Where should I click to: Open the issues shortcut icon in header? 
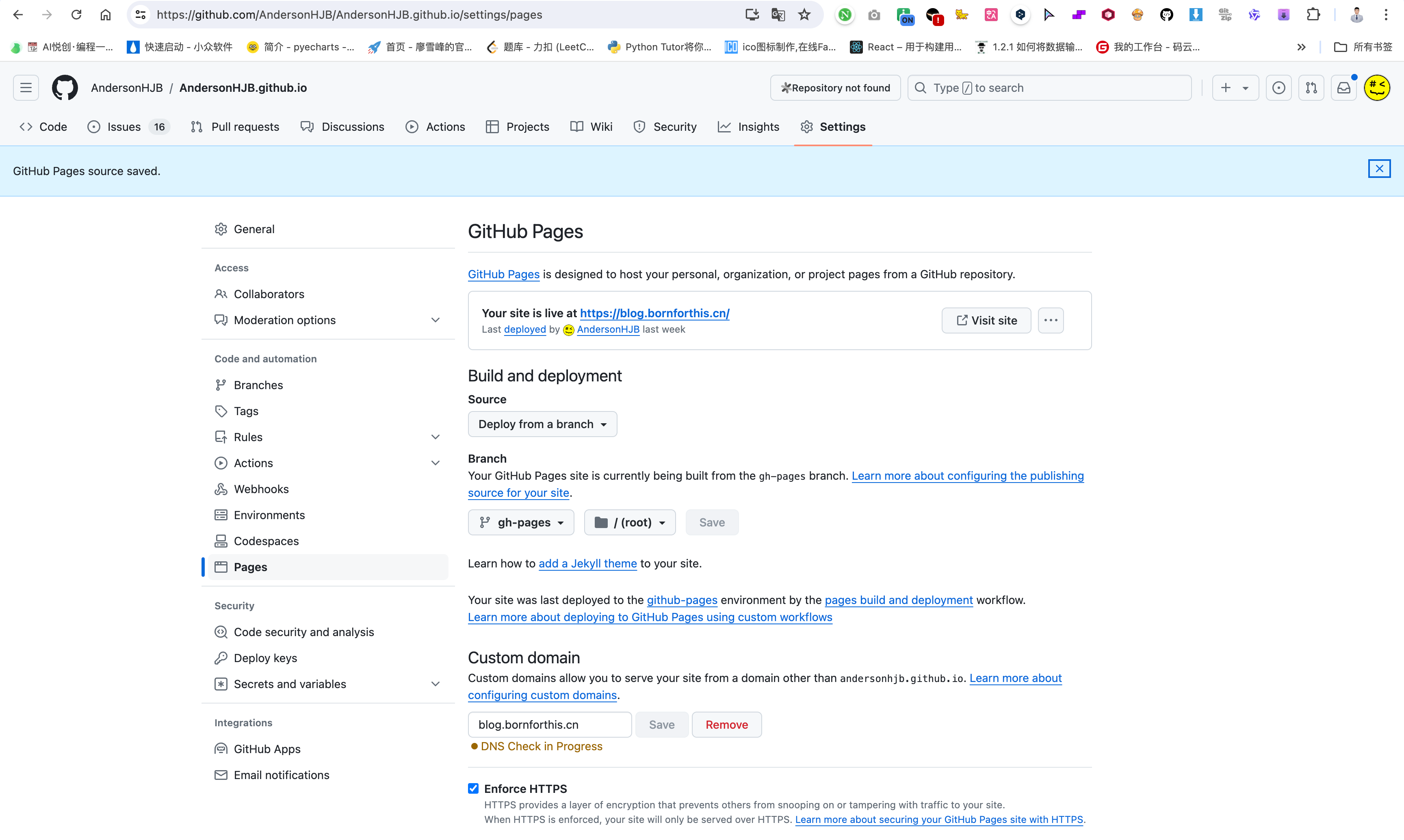click(x=1278, y=88)
